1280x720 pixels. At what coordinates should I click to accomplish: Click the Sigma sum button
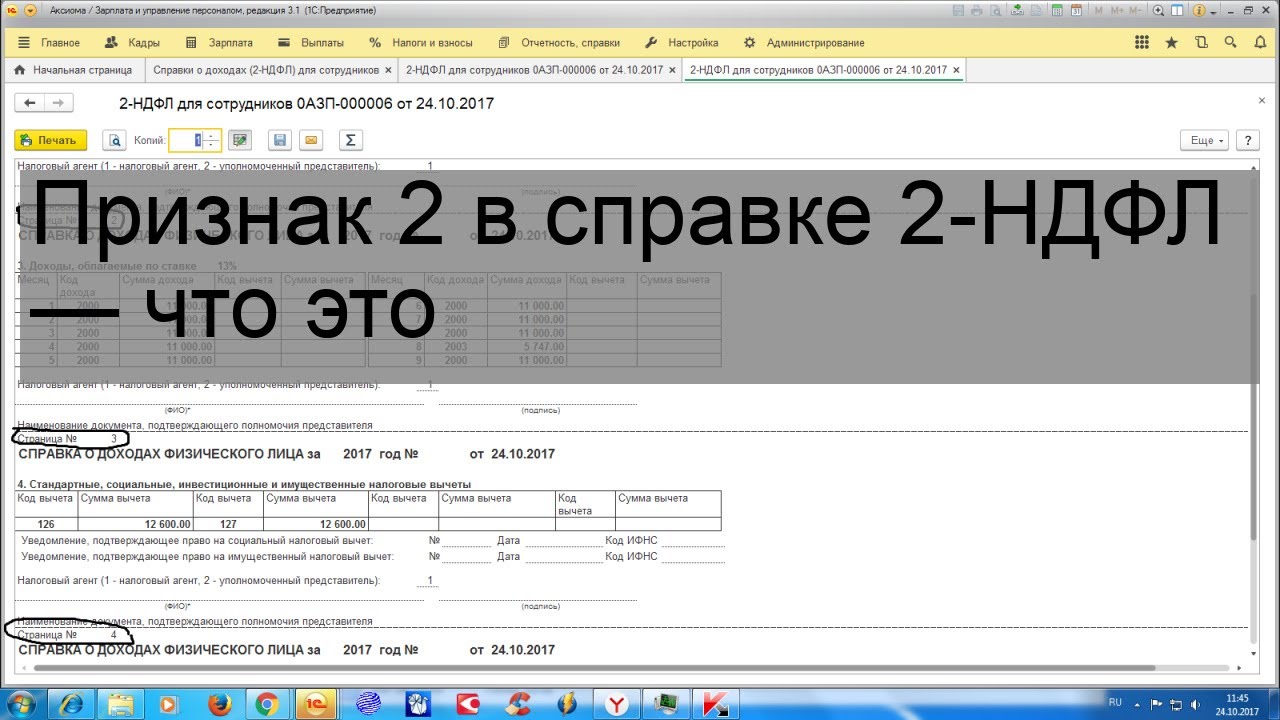click(x=349, y=140)
